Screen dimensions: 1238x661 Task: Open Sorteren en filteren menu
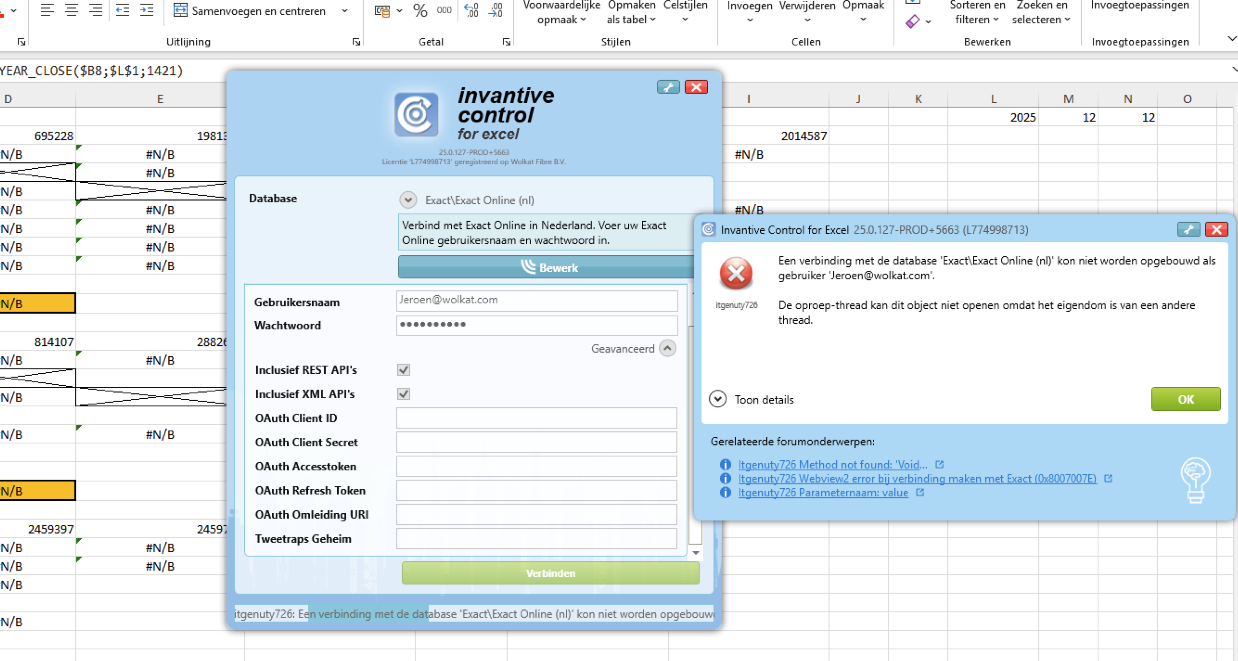click(x=976, y=13)
